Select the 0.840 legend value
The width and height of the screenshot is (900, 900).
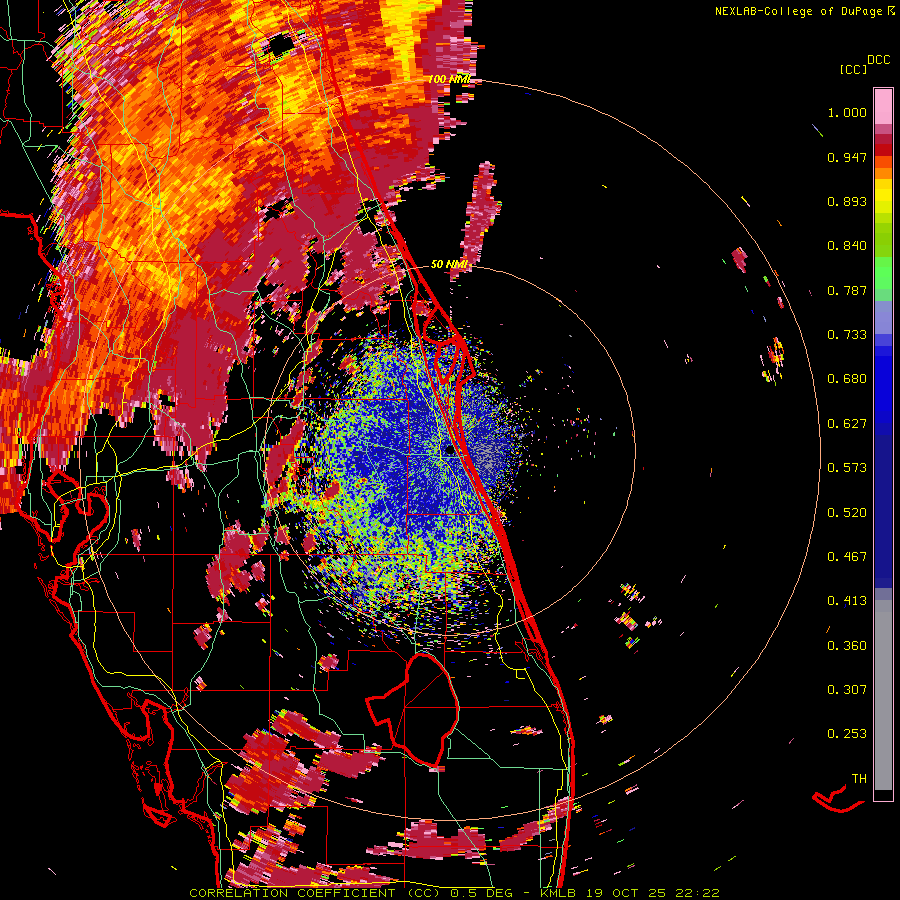(x=847, y=246)
